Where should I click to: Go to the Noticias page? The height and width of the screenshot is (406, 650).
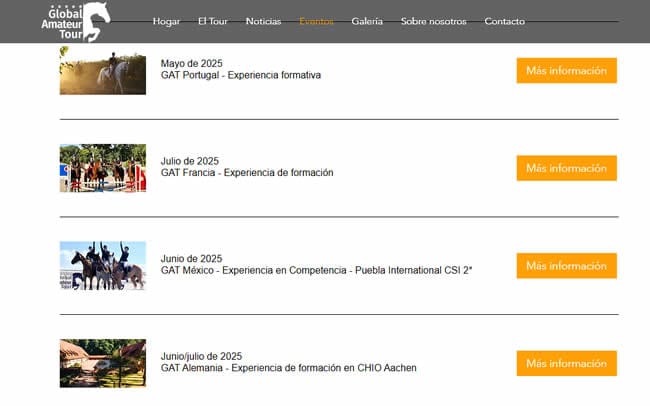[263, 21]
